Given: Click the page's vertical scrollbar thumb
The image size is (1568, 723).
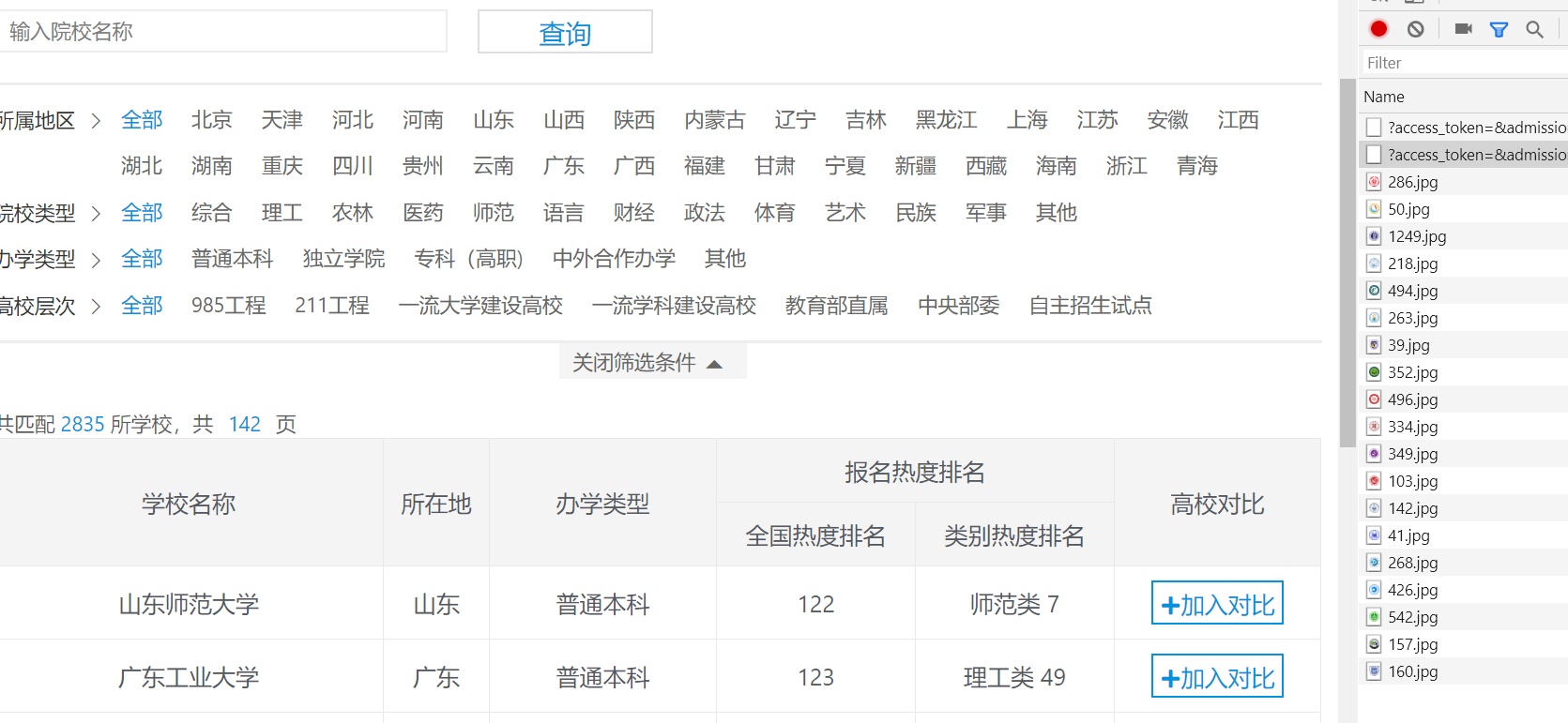Looking at the screenshot, I should [x=1348, y=263].
